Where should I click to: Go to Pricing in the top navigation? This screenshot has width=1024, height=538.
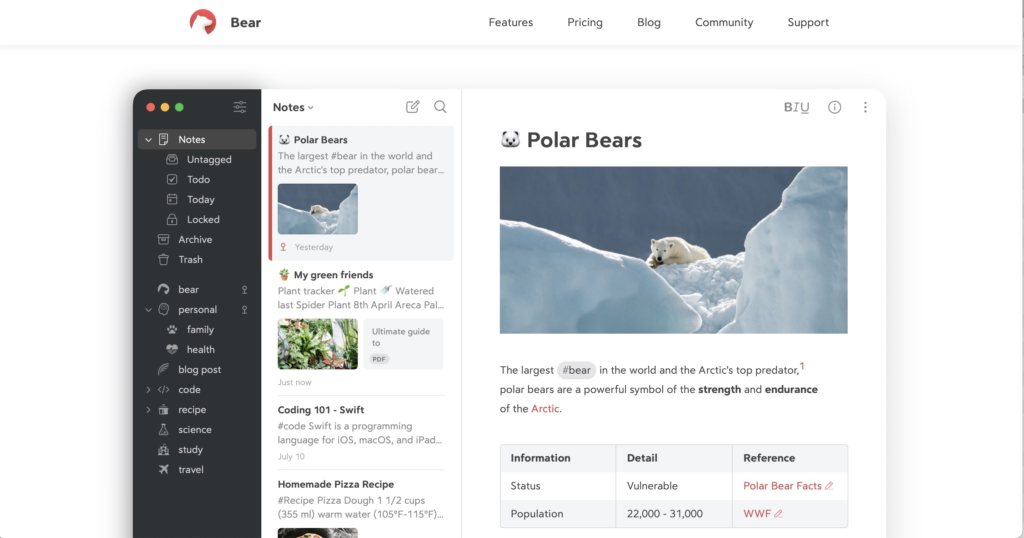(x=584, y=22)
